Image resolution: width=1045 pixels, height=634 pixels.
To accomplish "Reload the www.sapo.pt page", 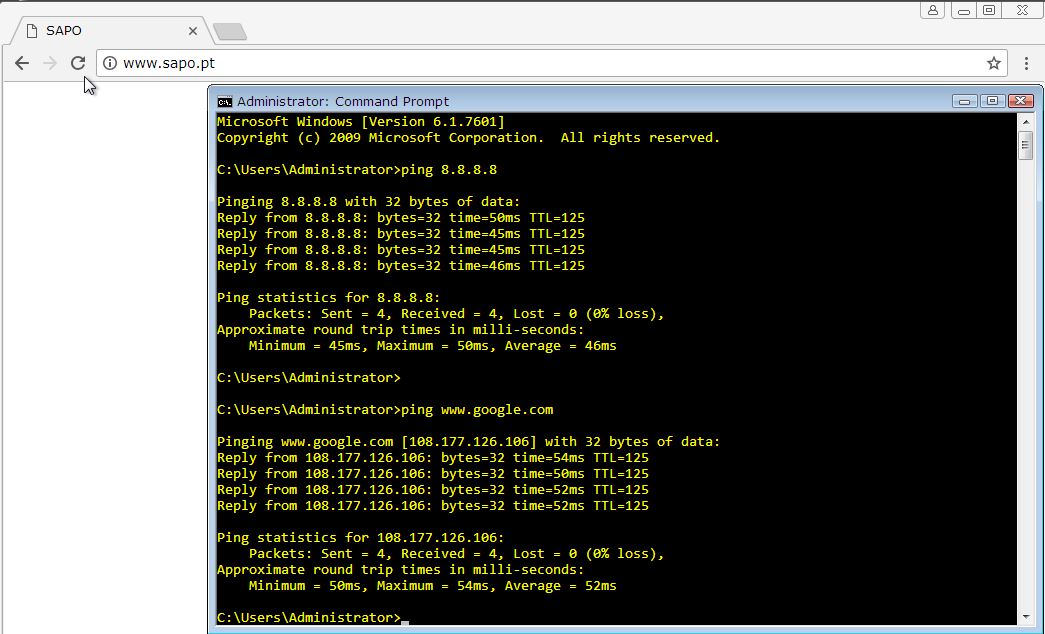I will point(78,63).
